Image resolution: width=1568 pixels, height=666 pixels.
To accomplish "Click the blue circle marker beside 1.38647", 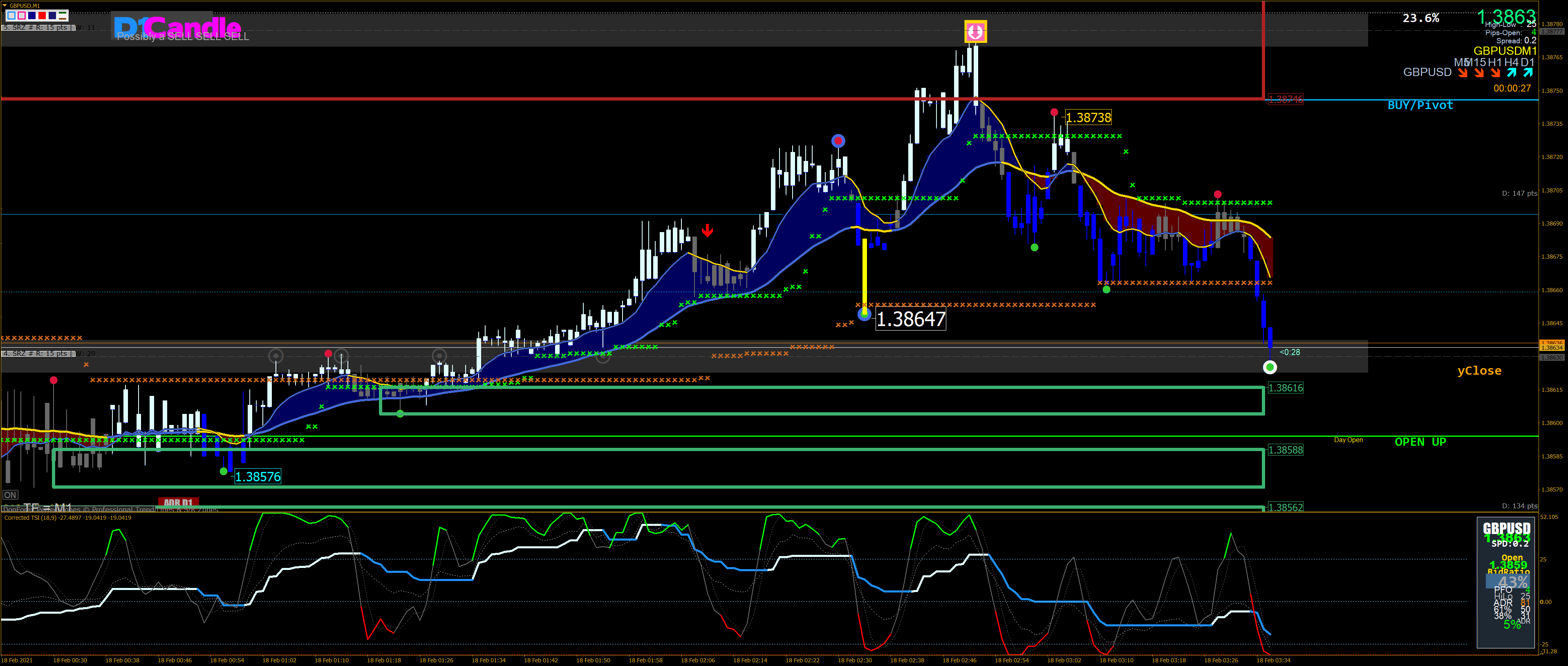I will coord(864,314).
